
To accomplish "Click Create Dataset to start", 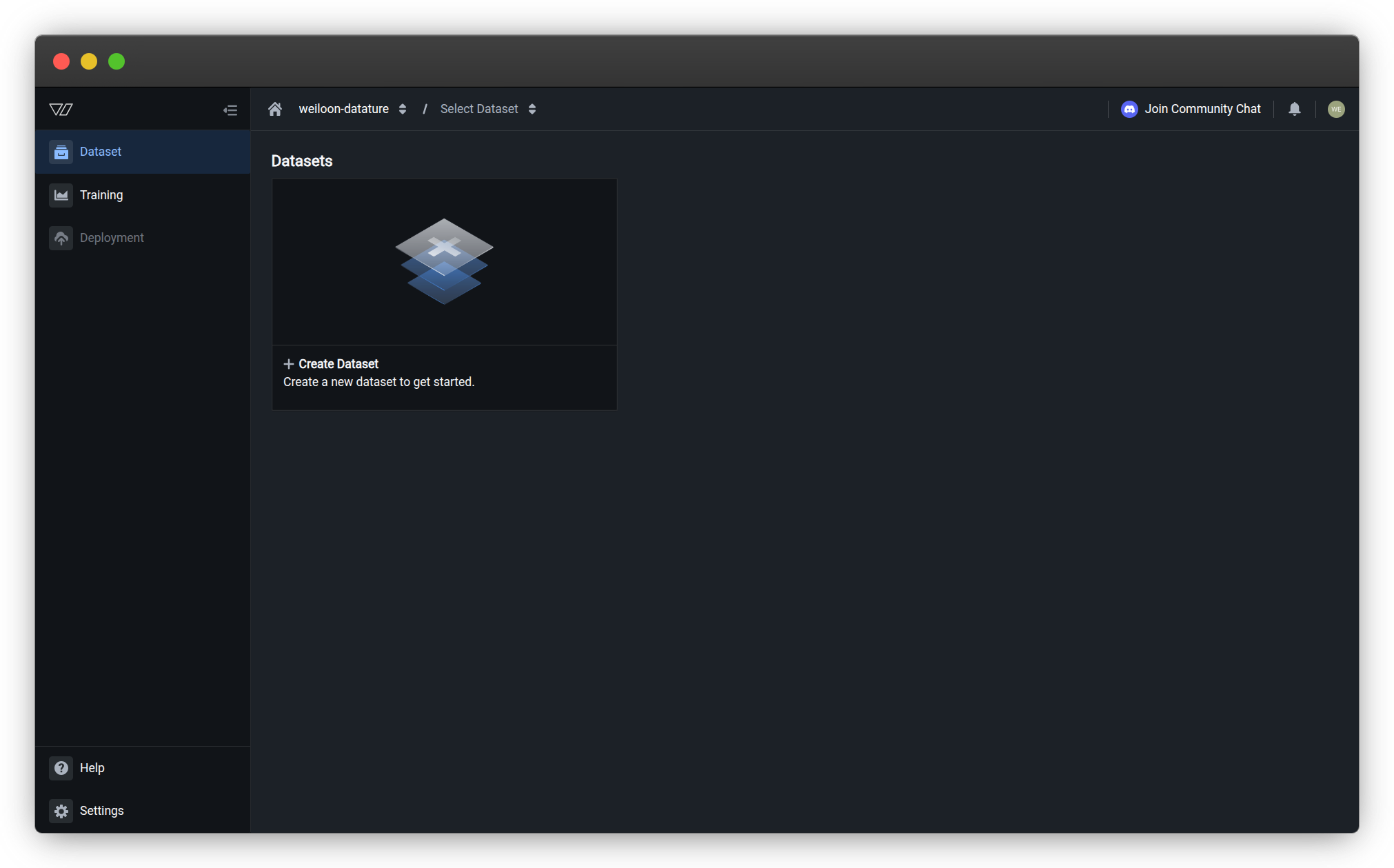I will pyautogui.click(x=338, y=363).
